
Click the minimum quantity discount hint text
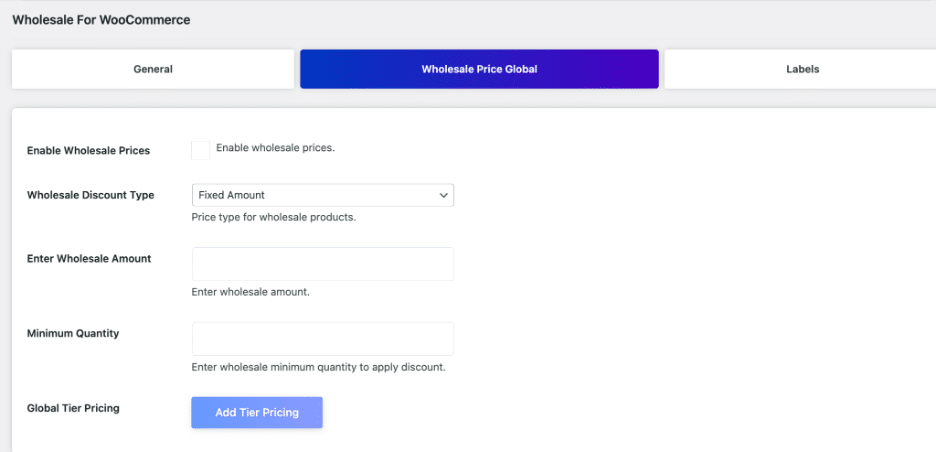point(319,367)
